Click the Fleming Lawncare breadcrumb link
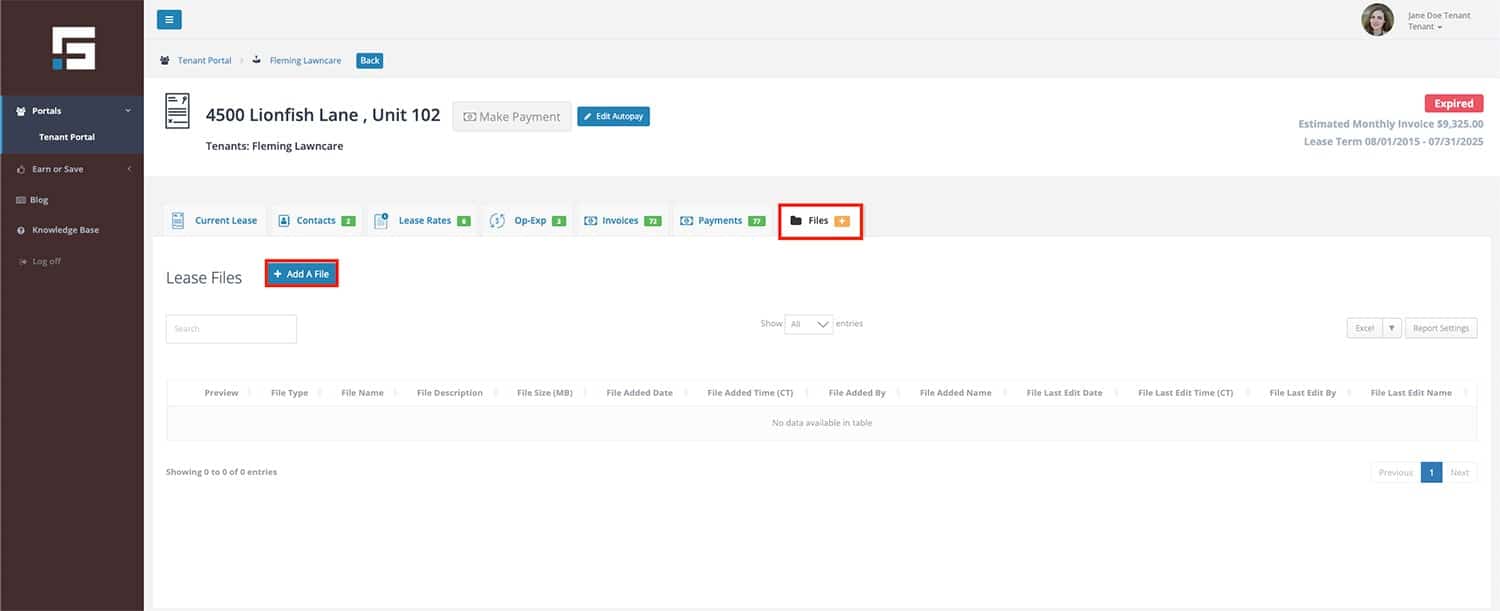The height and width of the screenshot is (611, 1500). tap(305, 61)
